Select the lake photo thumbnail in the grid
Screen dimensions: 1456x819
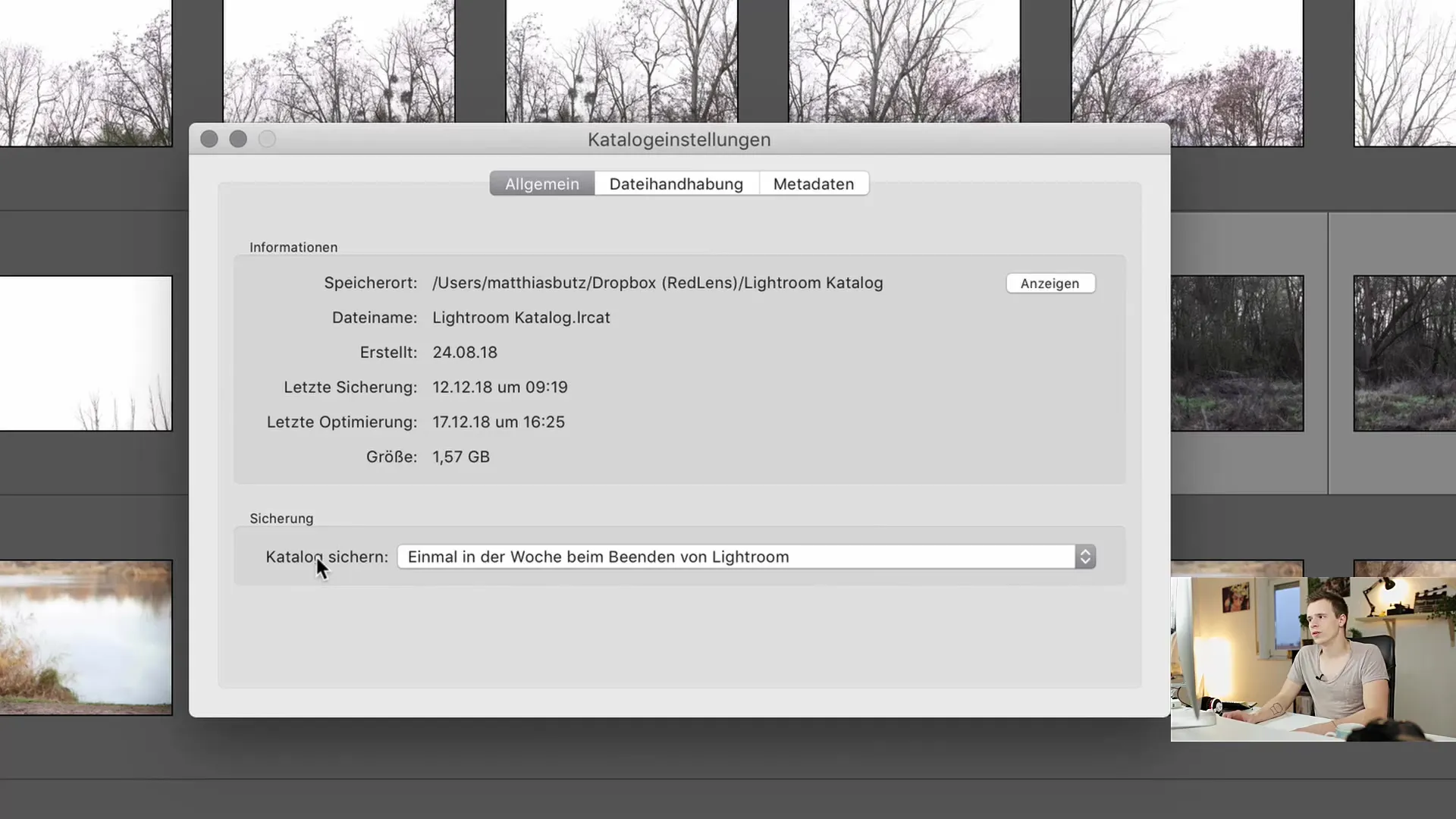[x=86, y=638]
